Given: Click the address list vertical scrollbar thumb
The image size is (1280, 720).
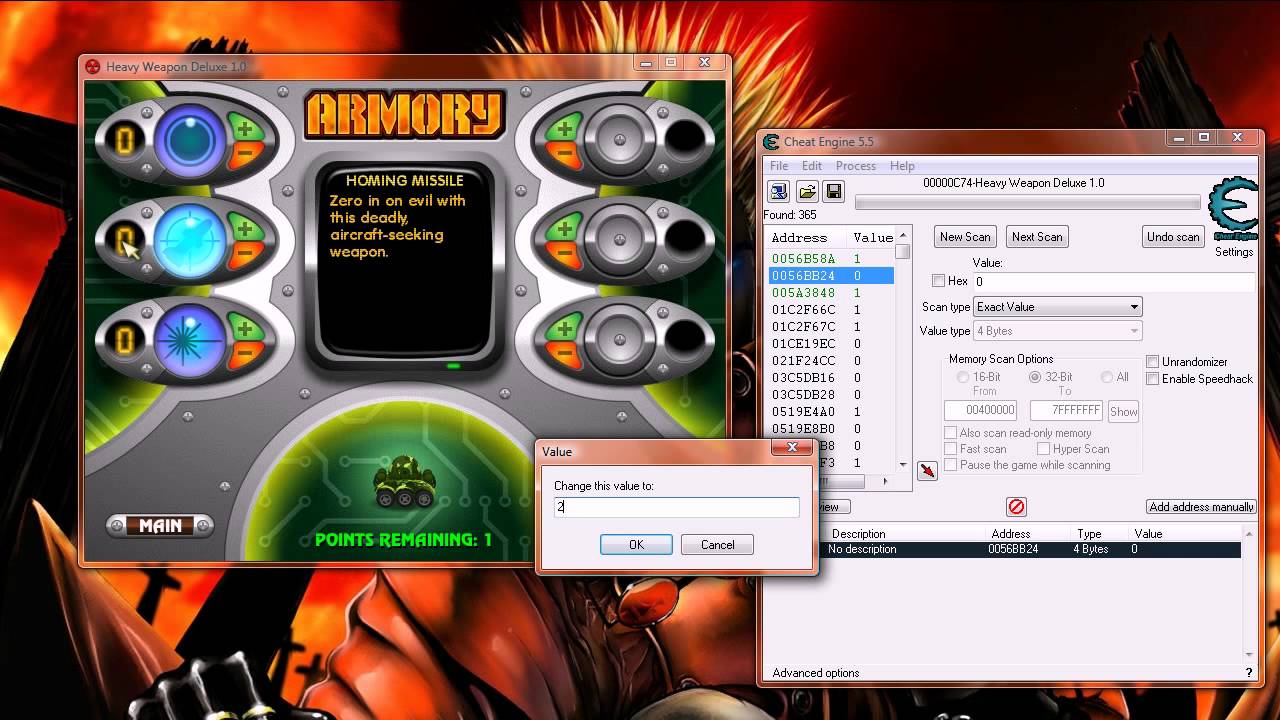Looking at the screenshot, I should (x=903, y=253).
